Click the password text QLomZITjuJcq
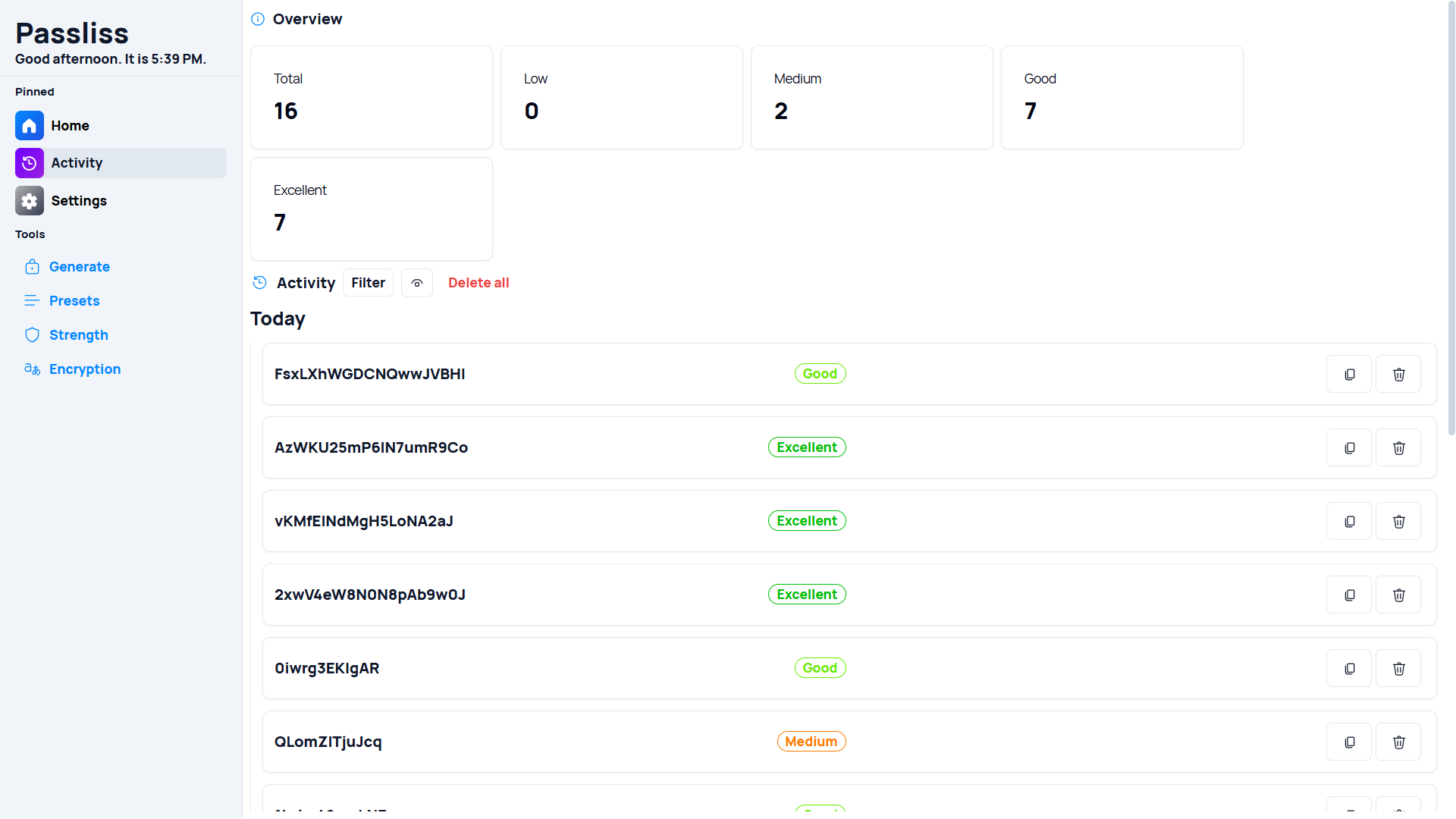This screenshot has width=1456, height=819. (328, 742)
